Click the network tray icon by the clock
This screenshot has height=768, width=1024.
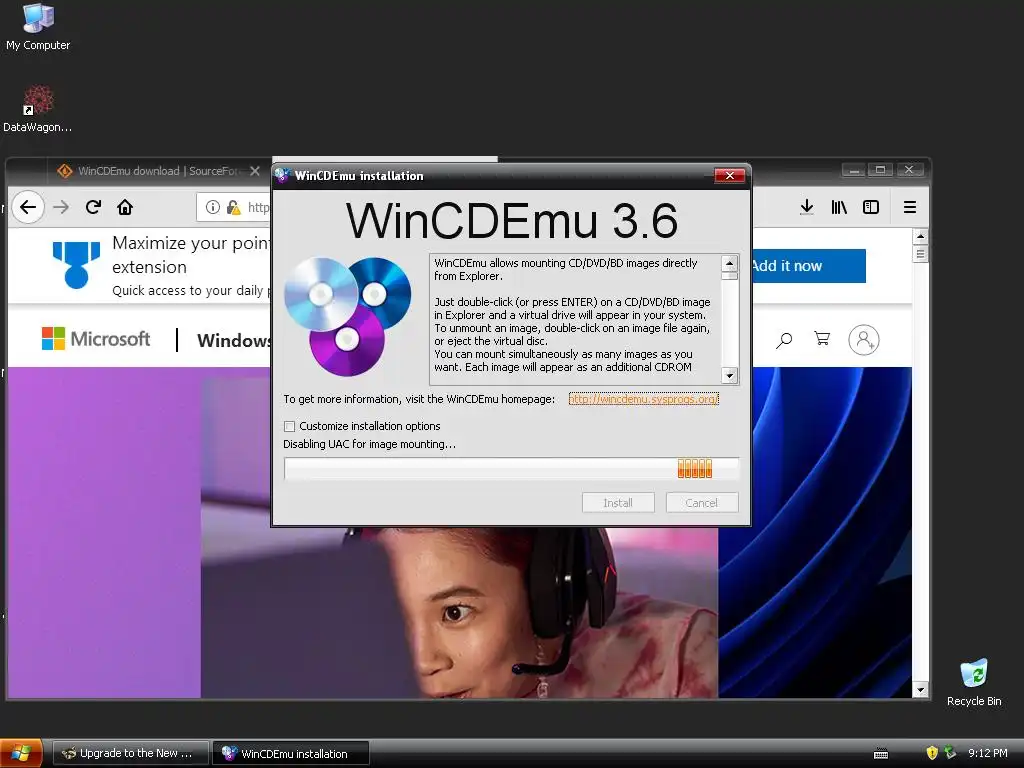950,753
